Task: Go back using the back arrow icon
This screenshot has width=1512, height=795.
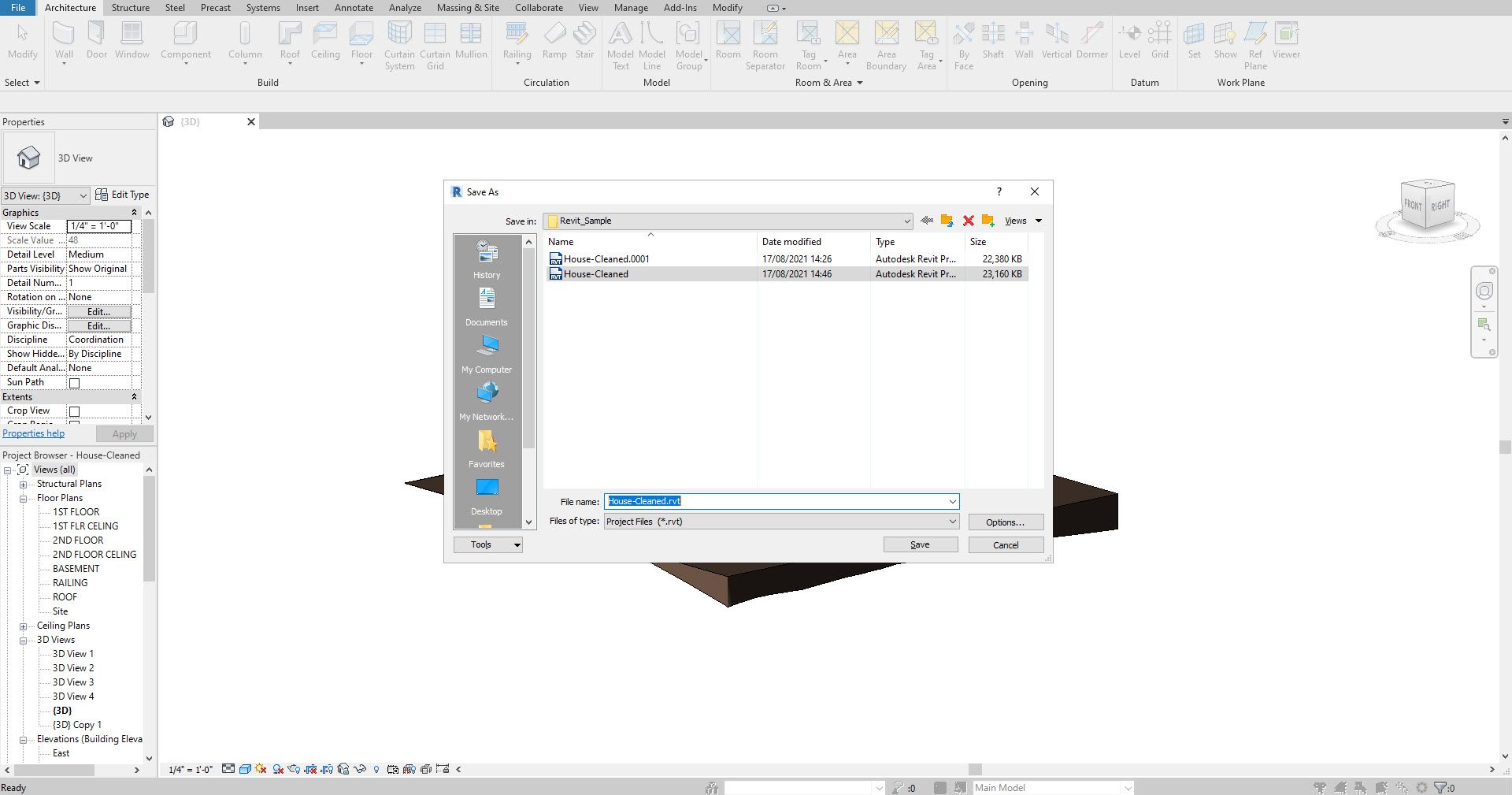Action: click(x=927, y=221)
